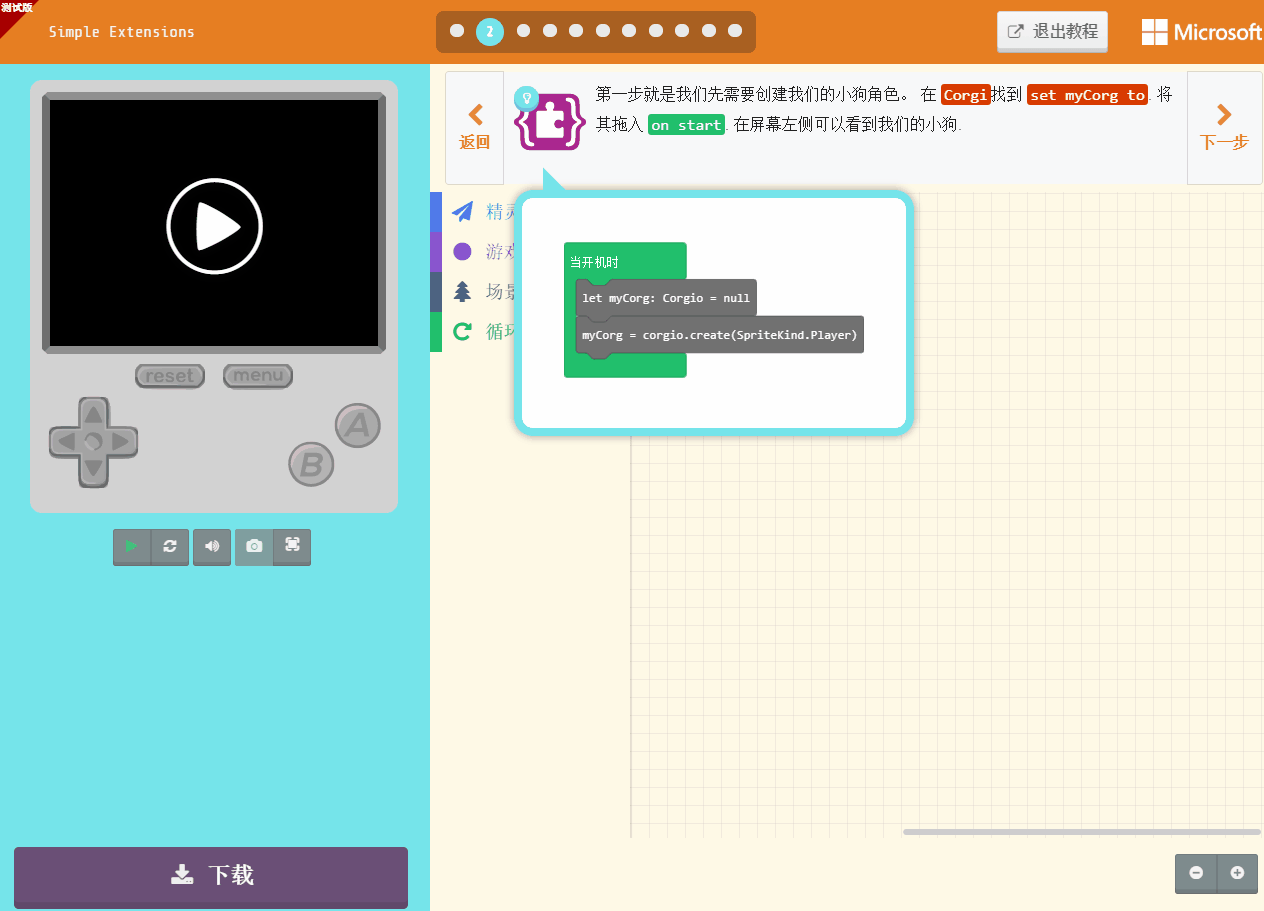Image resolution: width=1264 pixels, height=911 pixels.
Task: Mute the simulator sound
Action: pos(211,546)
